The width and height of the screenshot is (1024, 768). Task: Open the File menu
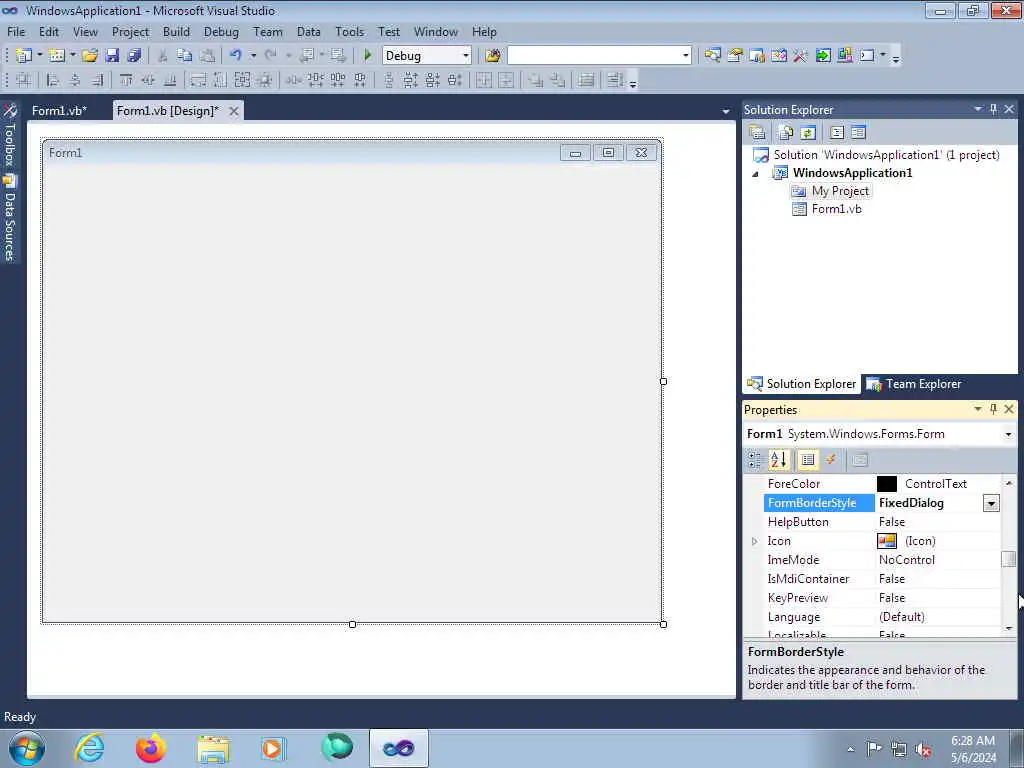click(16, 31)
